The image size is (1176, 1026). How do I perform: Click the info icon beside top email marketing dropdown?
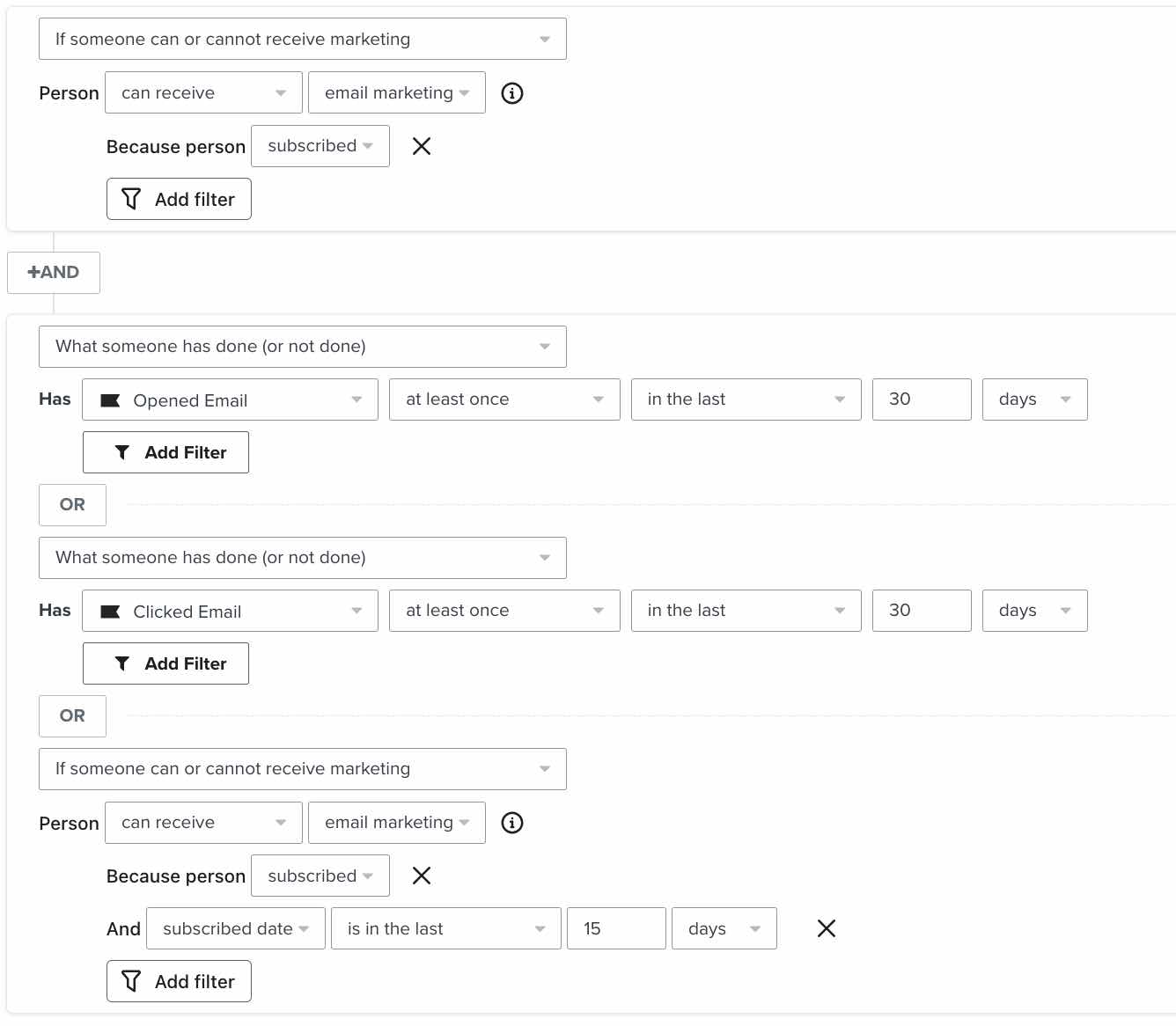pos(511,92)
